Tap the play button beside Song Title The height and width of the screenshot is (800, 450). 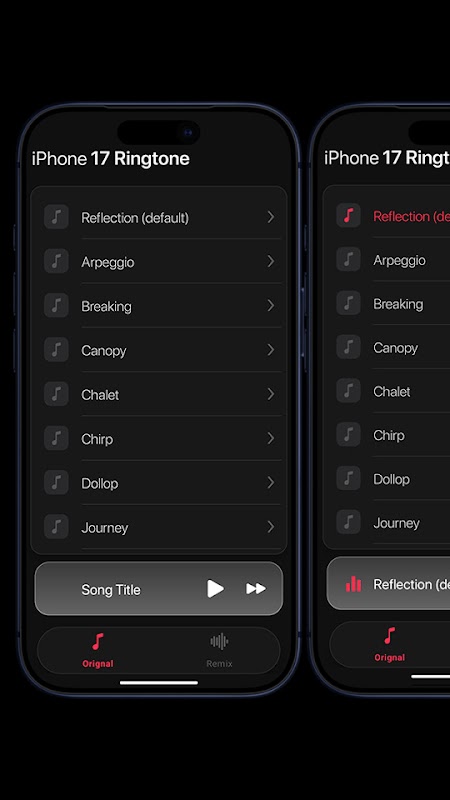(215, 589)
